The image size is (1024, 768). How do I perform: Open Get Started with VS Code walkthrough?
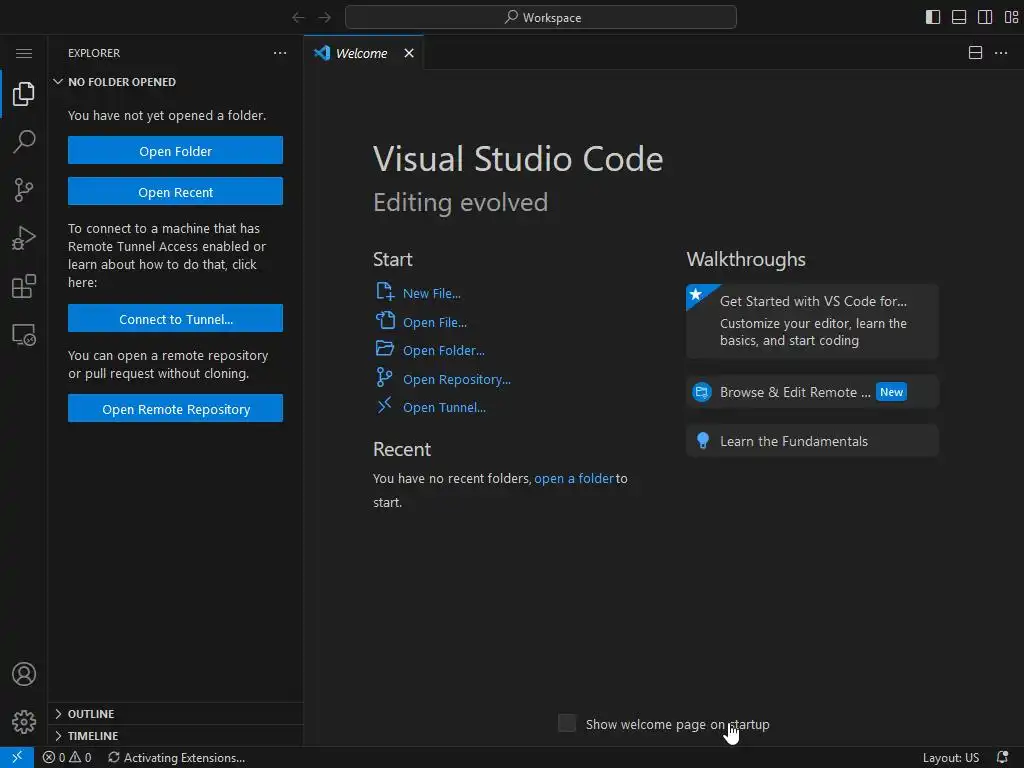812,321
